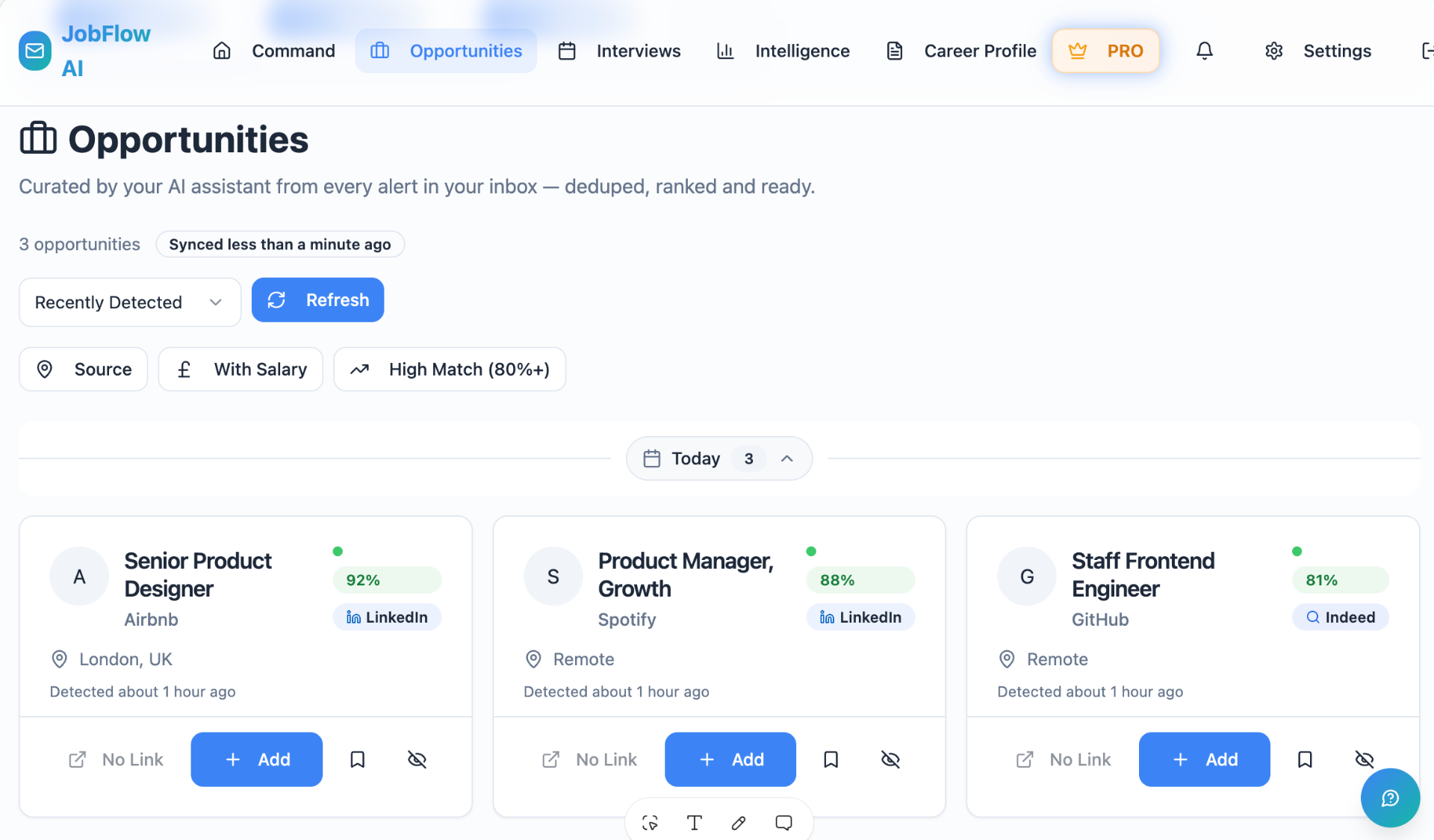Open the help chat bubble button
Screen dimensions: 1434x840
point(1390,798)
